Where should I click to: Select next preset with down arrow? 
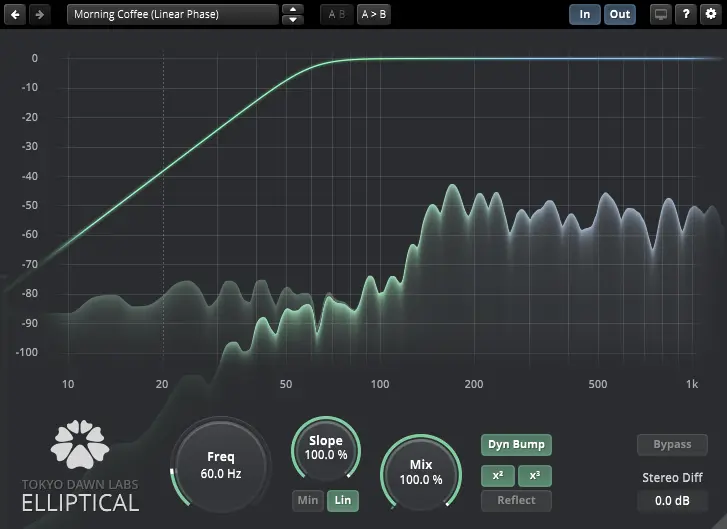point(293,20)
